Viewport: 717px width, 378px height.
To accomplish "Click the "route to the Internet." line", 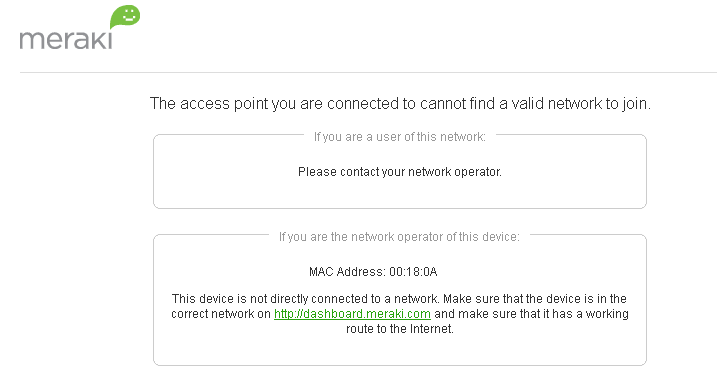I will pos(400,329).
